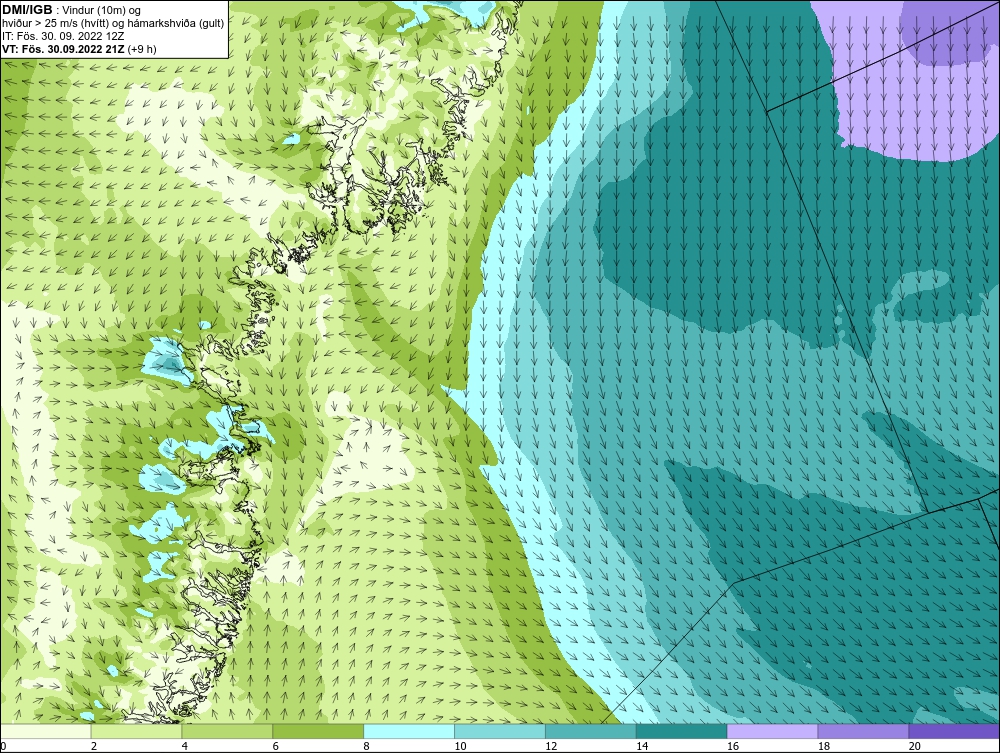1000x753 pixels.
Task: Click the 2–4 m/s light green legend swatch
Action: point(136,731)
